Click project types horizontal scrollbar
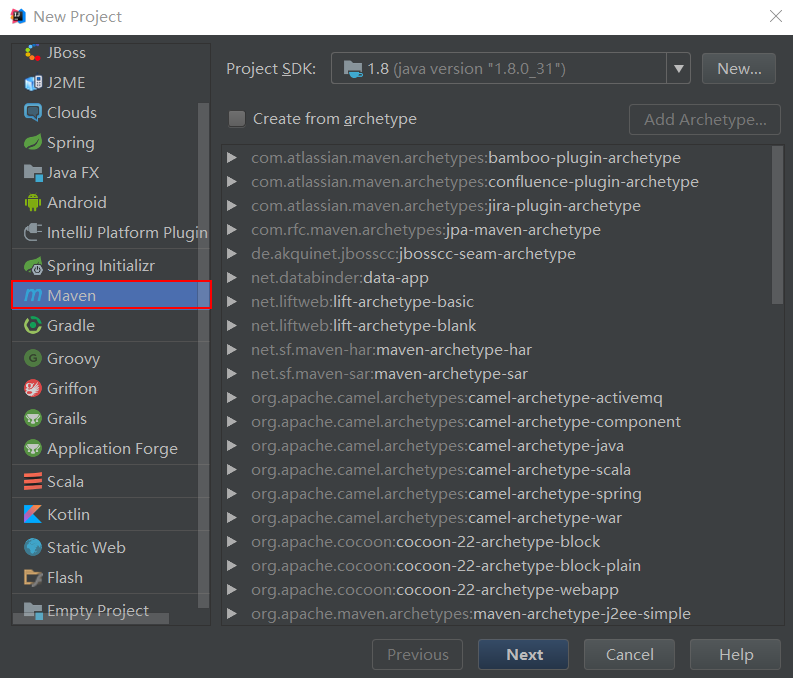Image resolution: width=793 pixels, height=678 pixels. [x=91, y=618]
